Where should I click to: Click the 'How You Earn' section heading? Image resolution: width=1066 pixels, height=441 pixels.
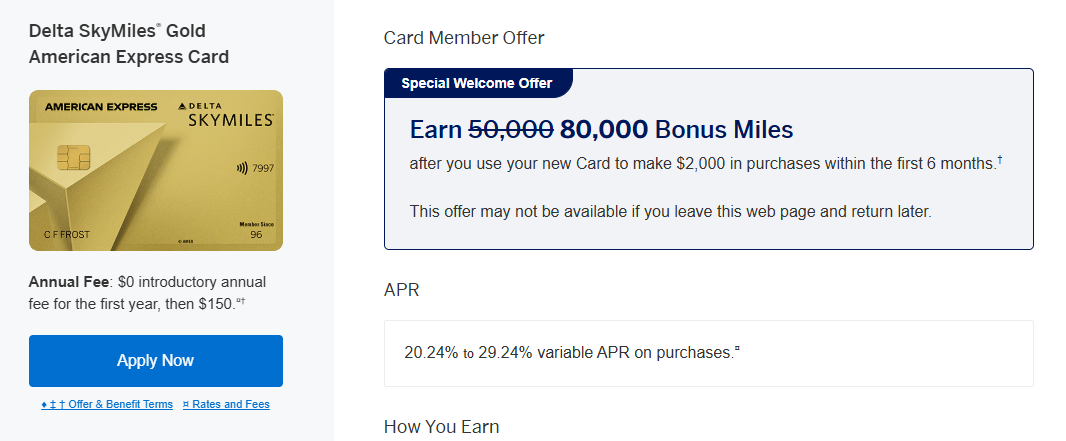(x=441, y=427)
